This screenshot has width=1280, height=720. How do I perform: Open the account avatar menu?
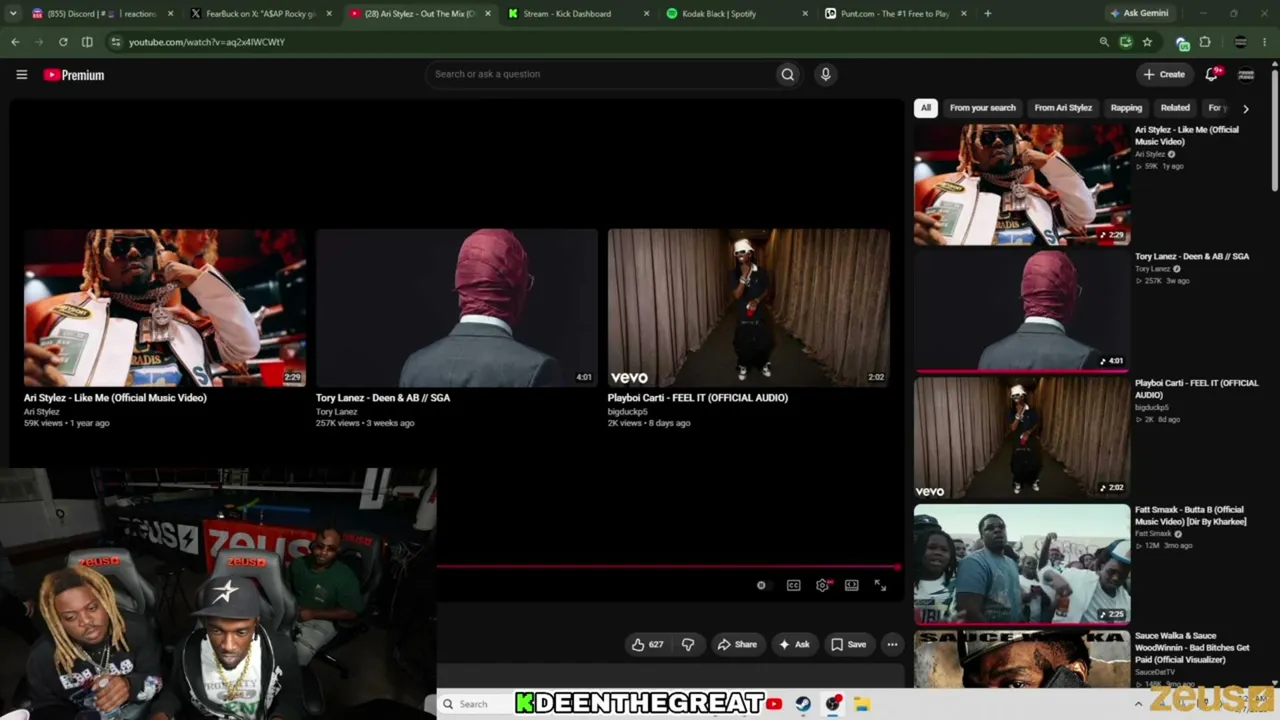click(1246, 74)
